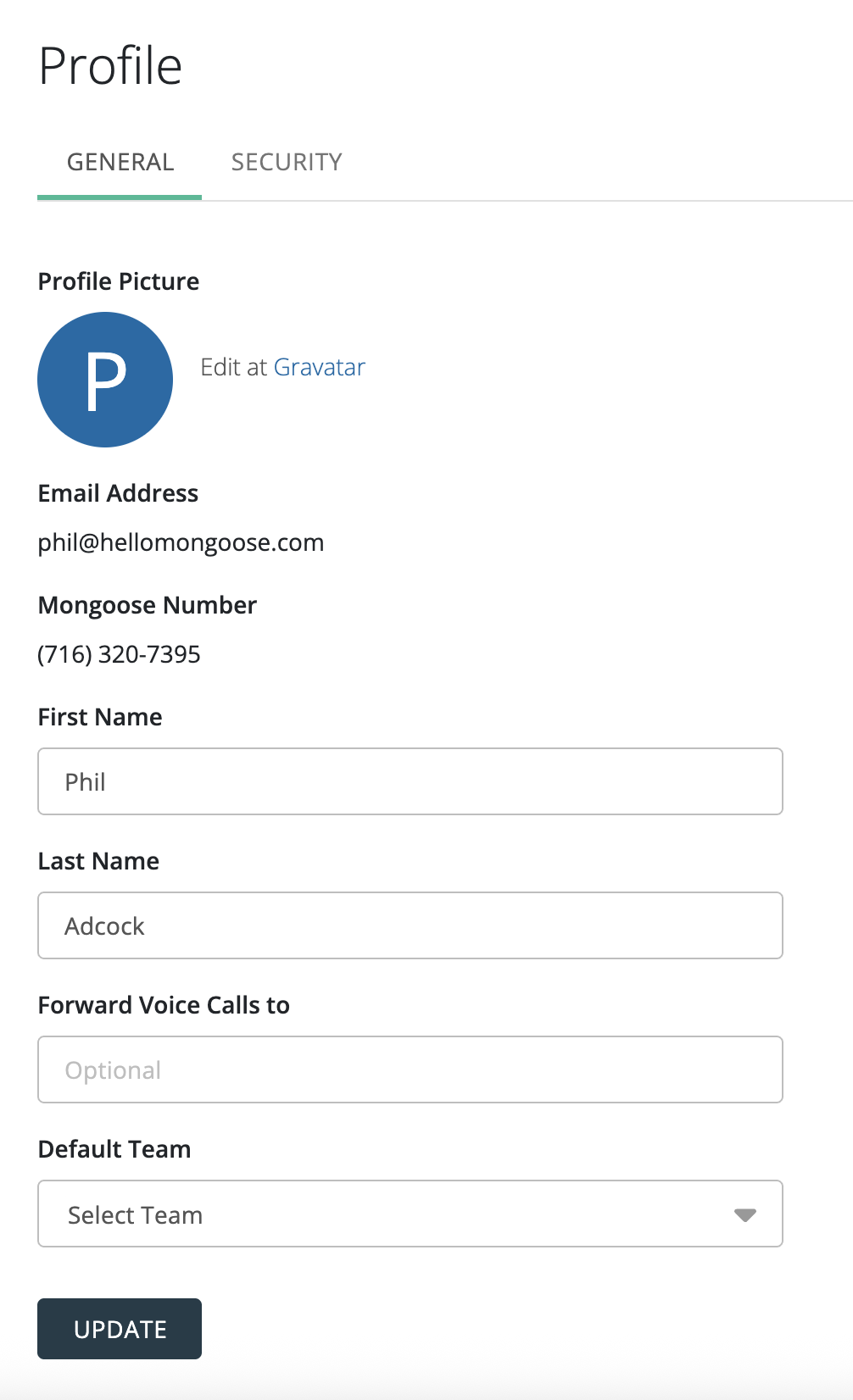Switch to the Security tab
This screenshot has height=1400, width=853.
click(x=287, y=162)
